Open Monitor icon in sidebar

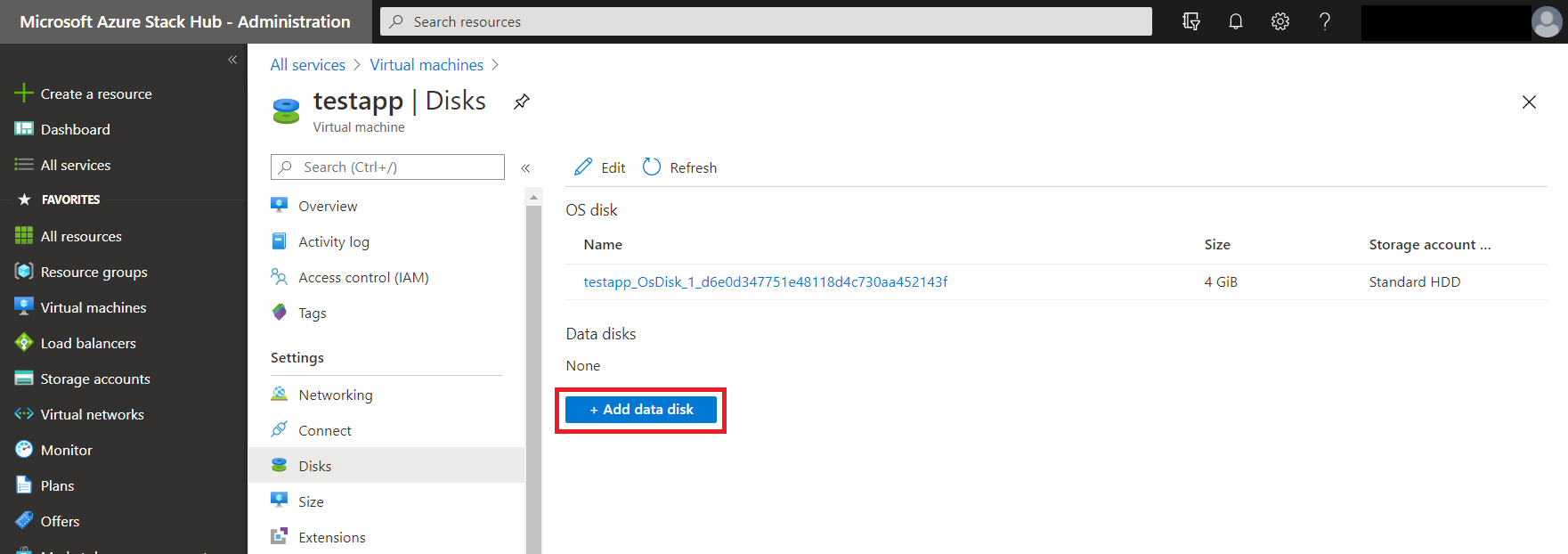24,450
